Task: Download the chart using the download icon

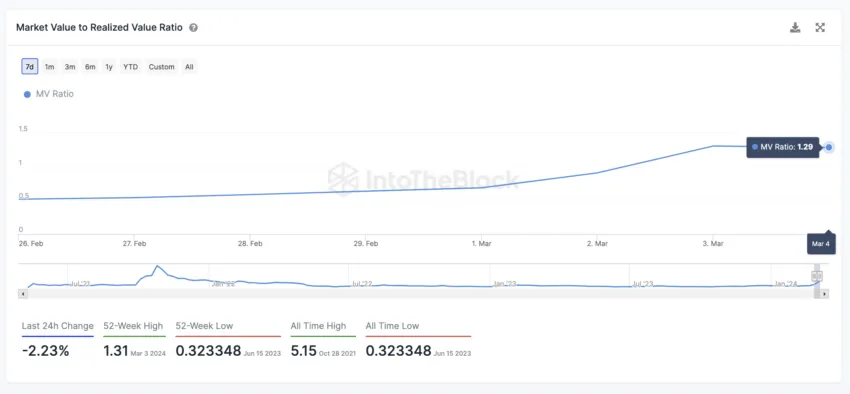Action: click(795, 28)
